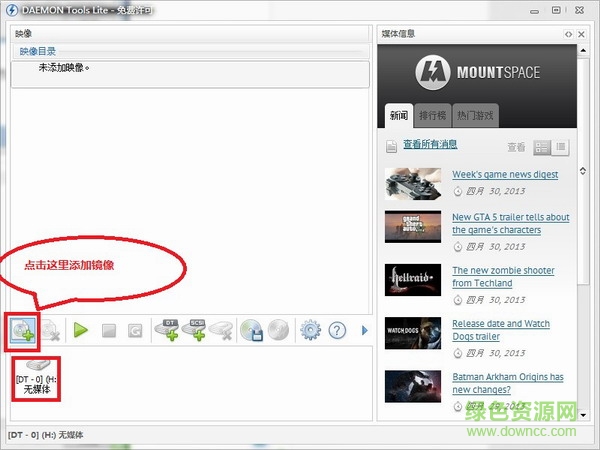Screen dimensions: 600x450
Task: Click the gray Unmount stop button
Action: (109, 331)
